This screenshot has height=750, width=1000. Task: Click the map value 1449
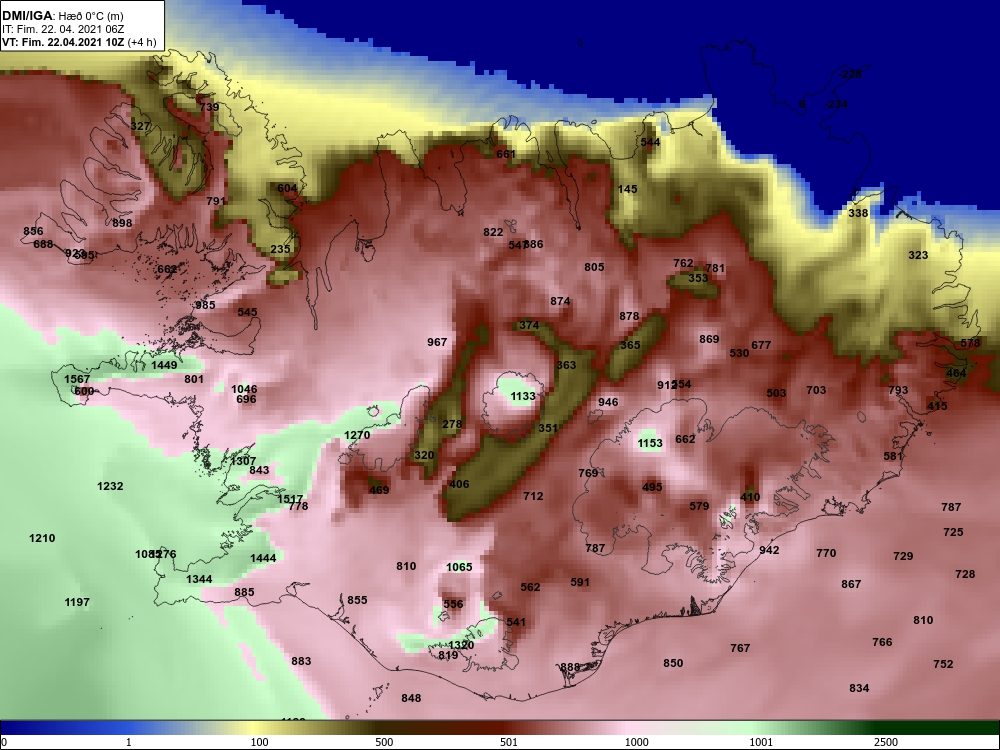[x=164, y=365]
